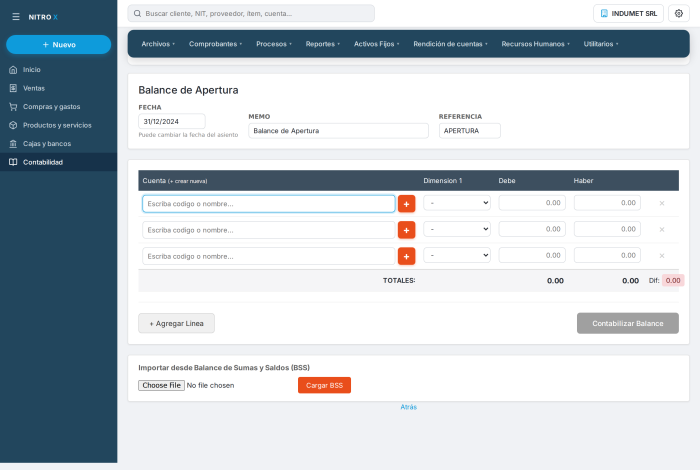
Task: Focus first row account name input
Action: coord(269,204)
